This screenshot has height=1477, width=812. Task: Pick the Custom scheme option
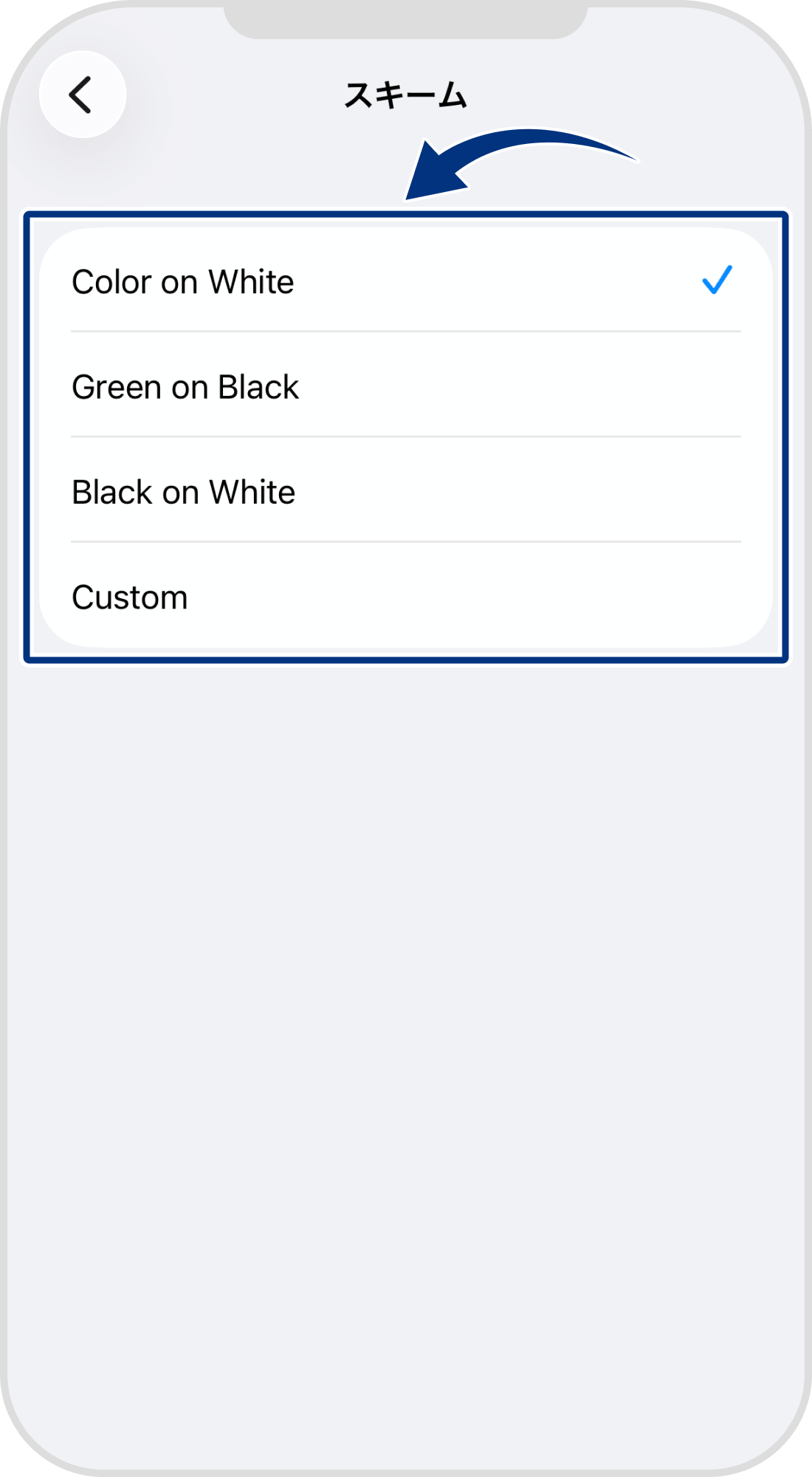[x=406, y=597]
